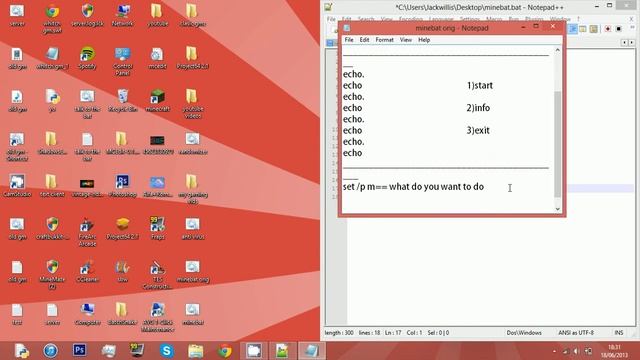Open the Format menu in Notepad
Viewport: 640px width, 360px height.
coord(384,40)
